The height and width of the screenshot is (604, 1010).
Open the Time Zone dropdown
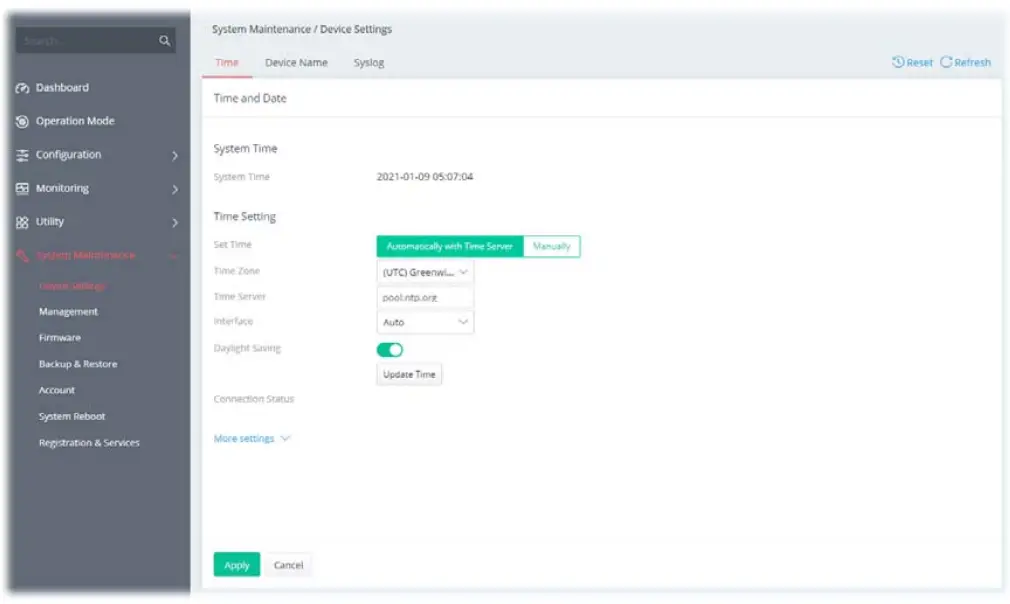tap(425, 272)
